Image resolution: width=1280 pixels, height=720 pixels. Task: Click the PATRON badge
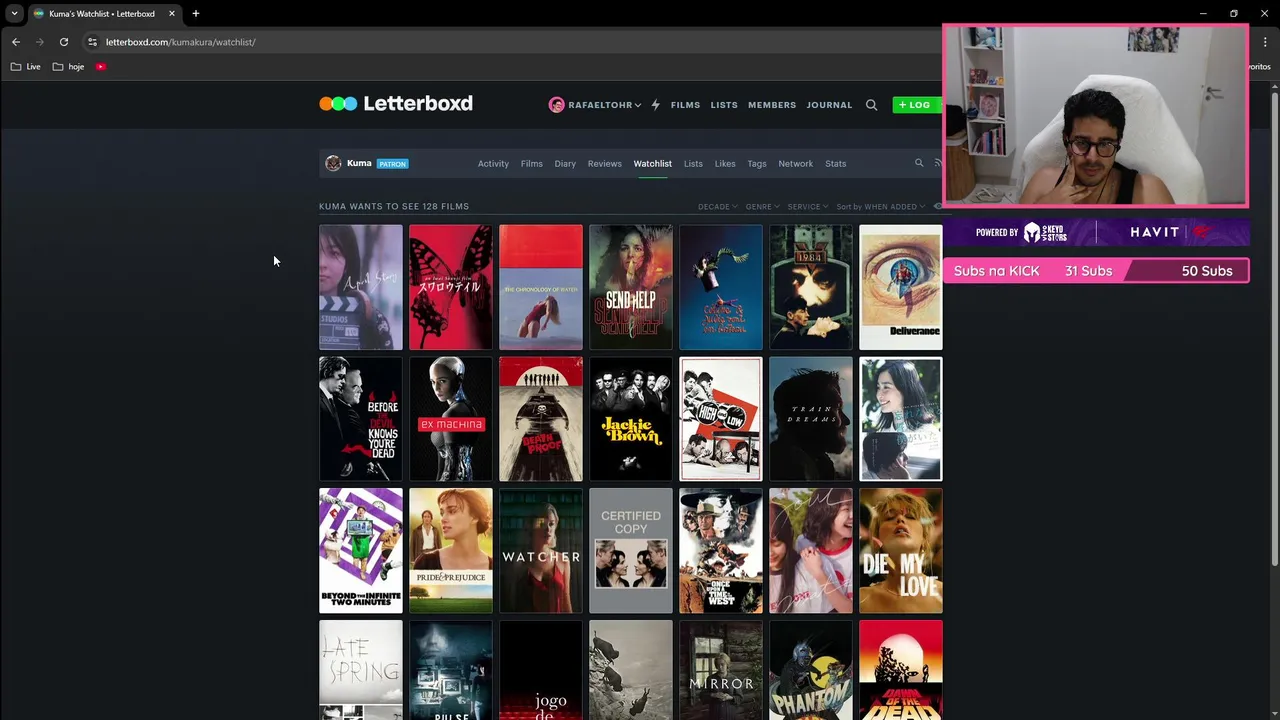pyautogui.click(x=392, y=164)
